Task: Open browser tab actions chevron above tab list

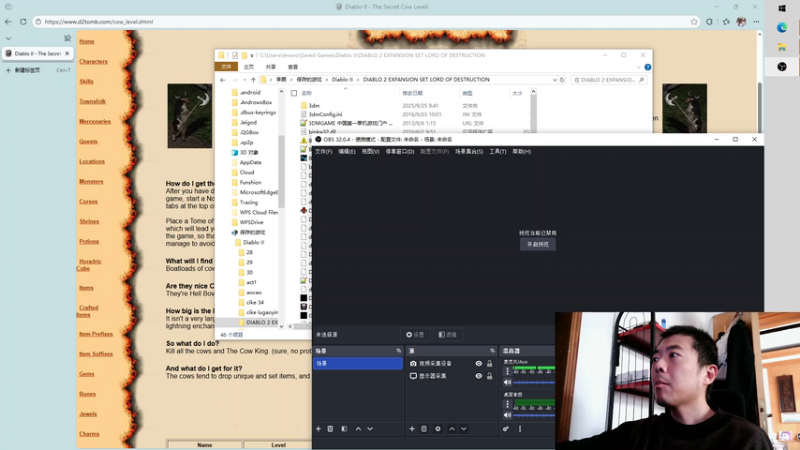Action: coord(8,38)
